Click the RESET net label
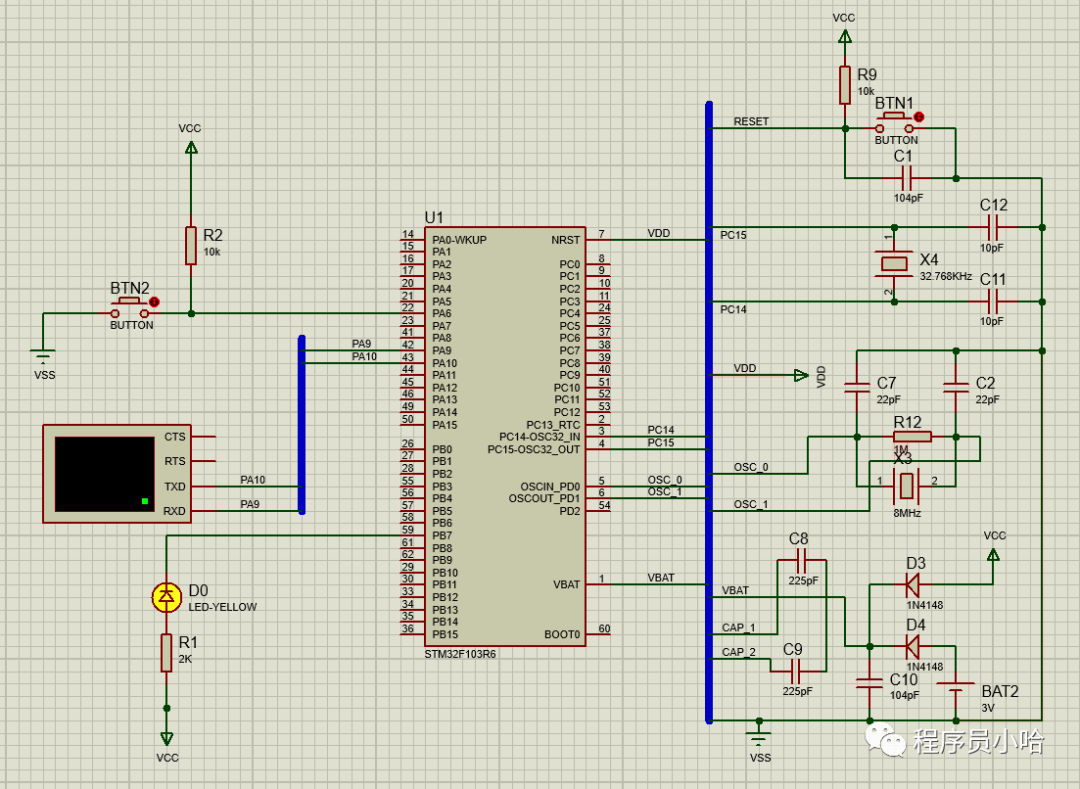The width and height of the screenshot is (1080, 789). pos(752,122)
